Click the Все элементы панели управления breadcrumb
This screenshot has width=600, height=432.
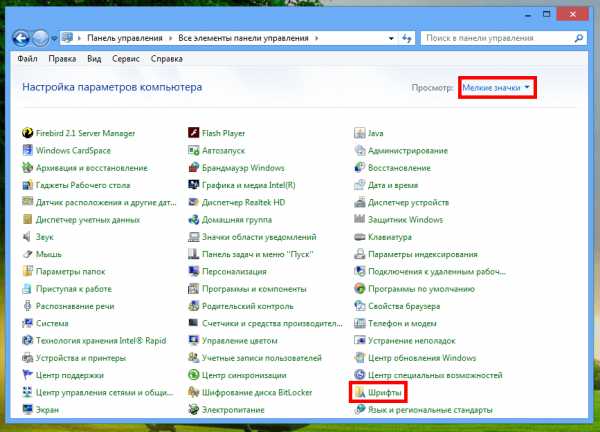(243, 38)
